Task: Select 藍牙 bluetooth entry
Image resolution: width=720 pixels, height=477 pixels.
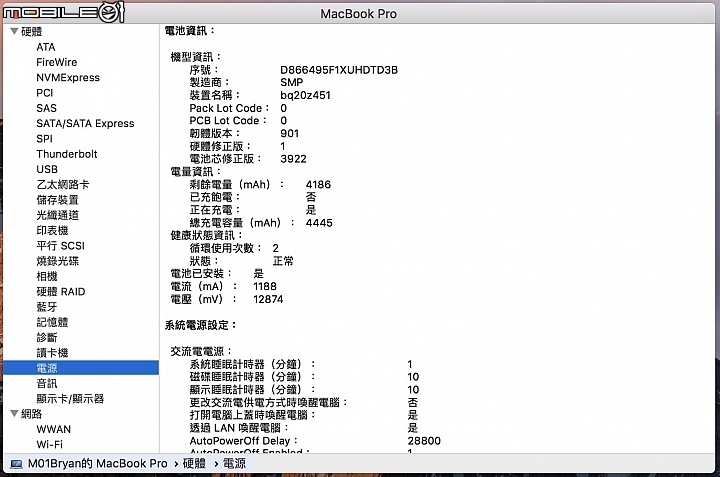Action: (x=47, y=307)
